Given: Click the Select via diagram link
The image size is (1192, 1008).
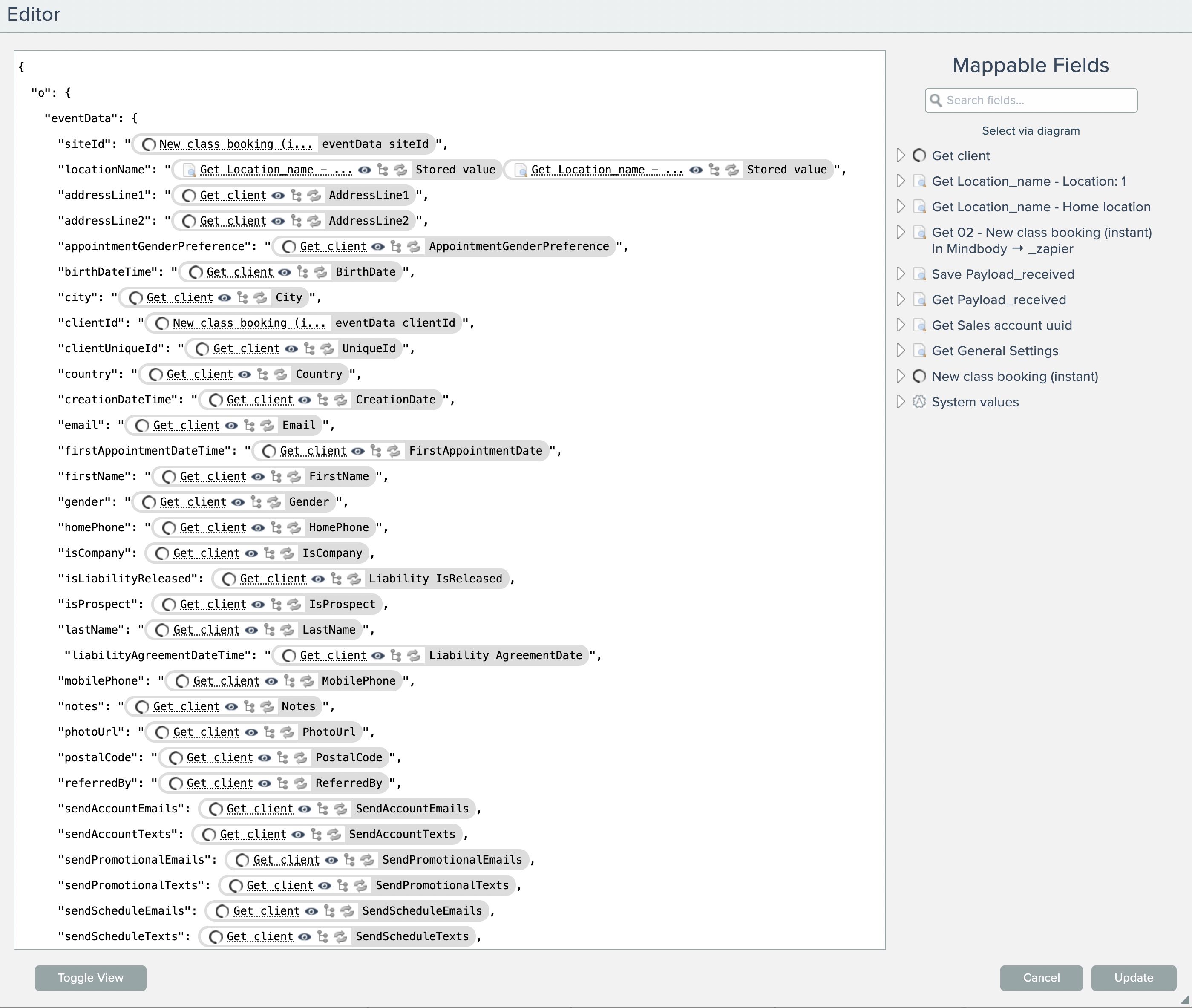Looking at the screenshot, I should [x=1030, y=131].
